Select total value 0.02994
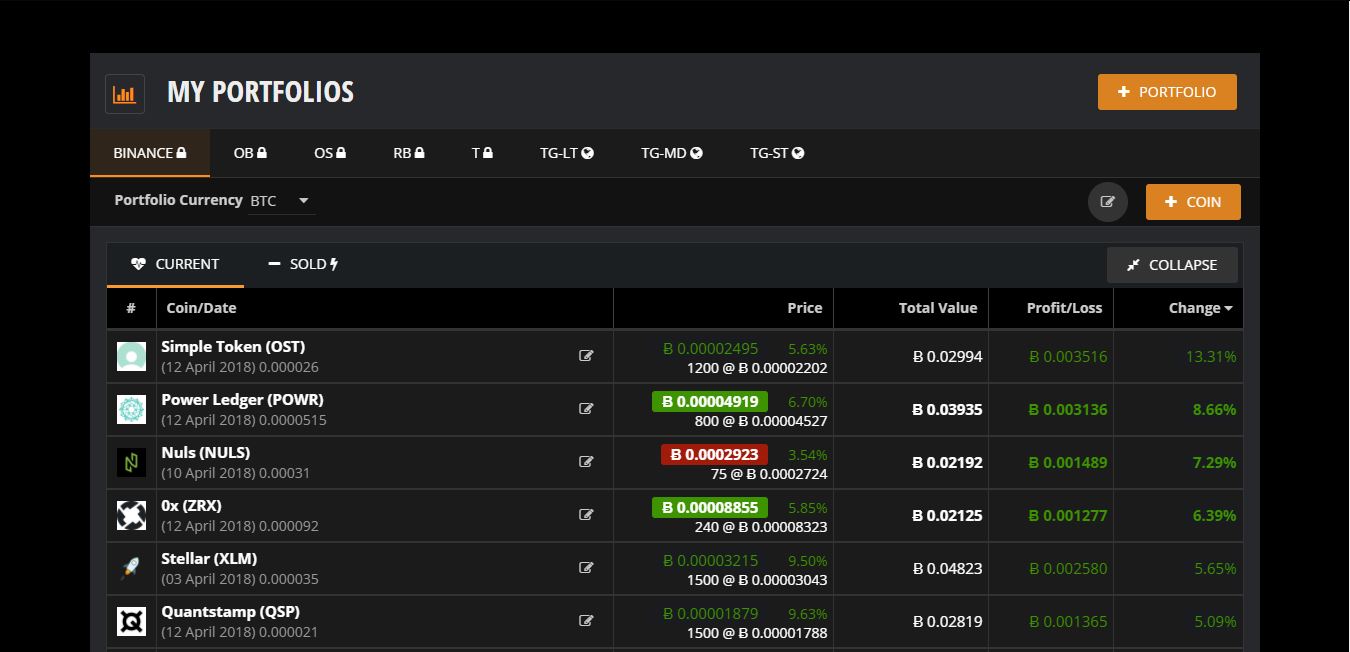 947,356
